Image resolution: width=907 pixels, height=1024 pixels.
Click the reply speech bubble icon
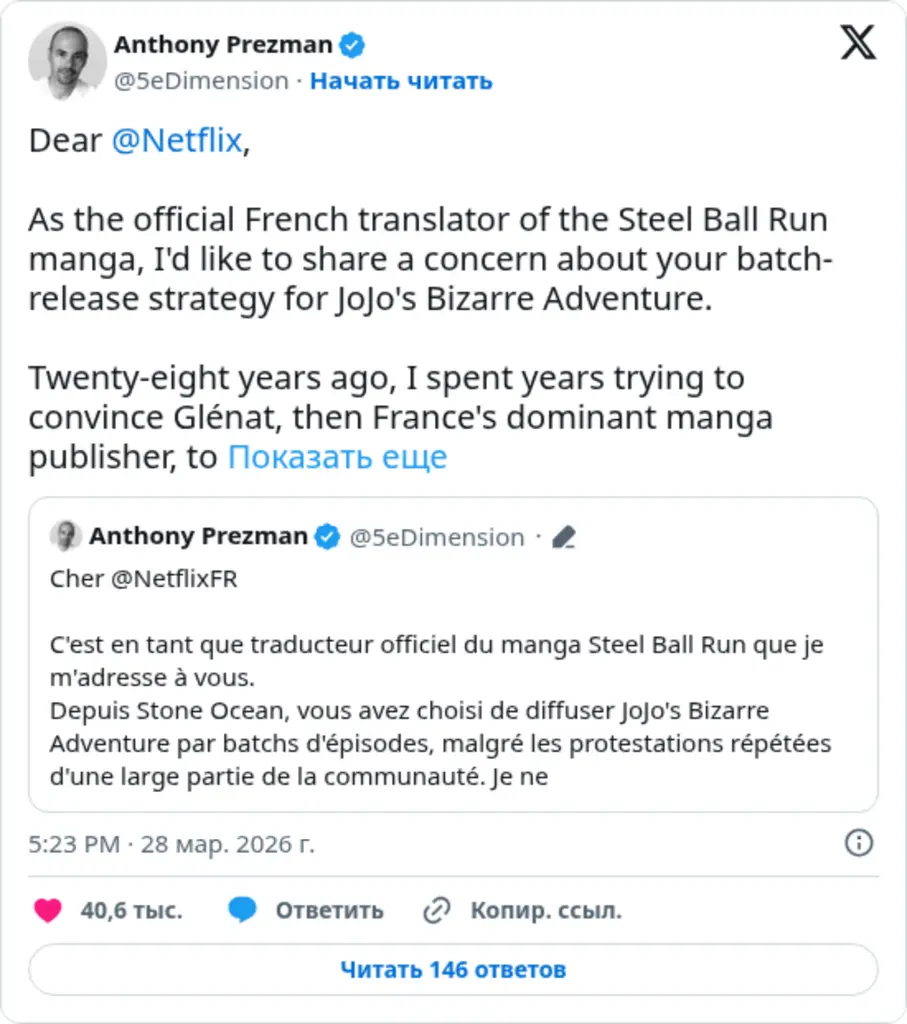pos(242,910)
